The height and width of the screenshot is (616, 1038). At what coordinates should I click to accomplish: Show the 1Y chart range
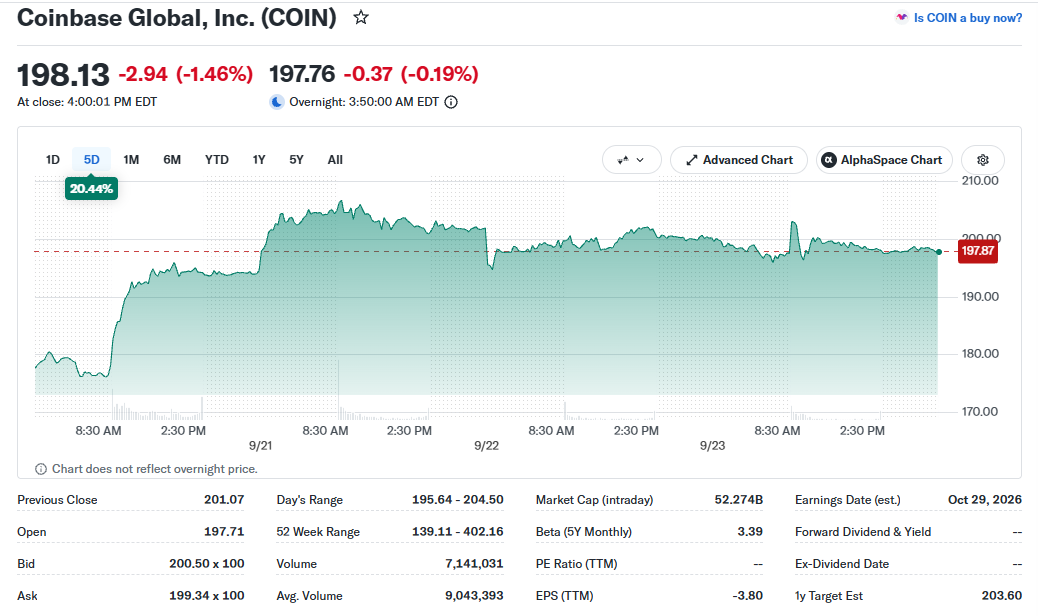[259, 159]
